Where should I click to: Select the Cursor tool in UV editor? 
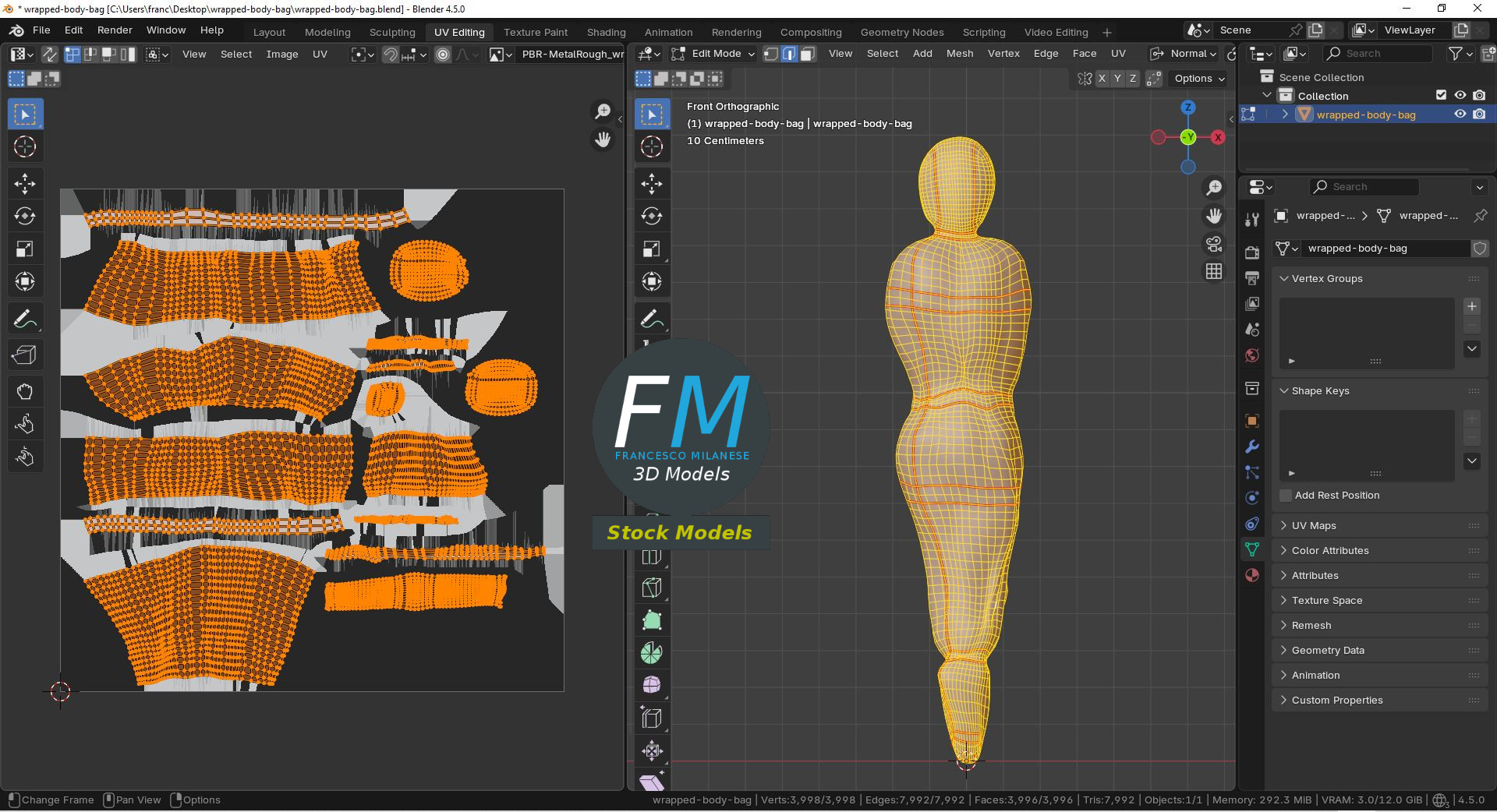[25, 147]
